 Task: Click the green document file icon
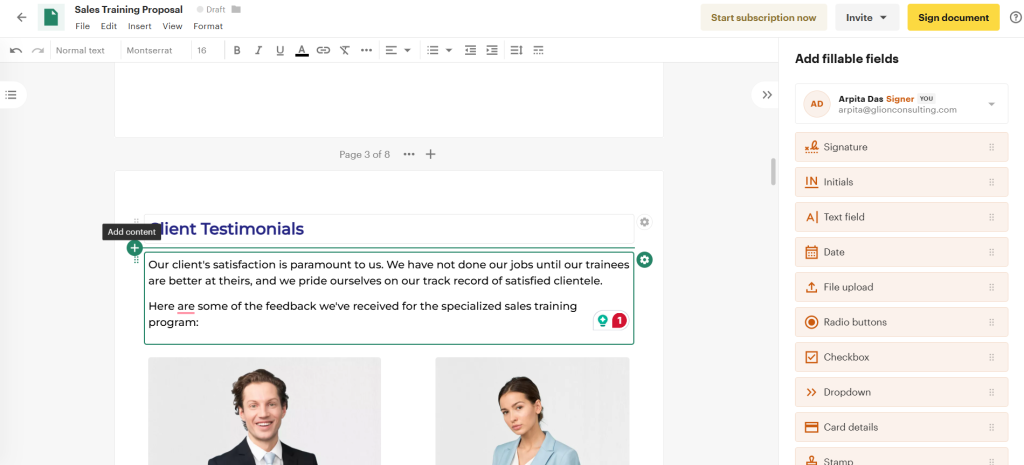51,18
